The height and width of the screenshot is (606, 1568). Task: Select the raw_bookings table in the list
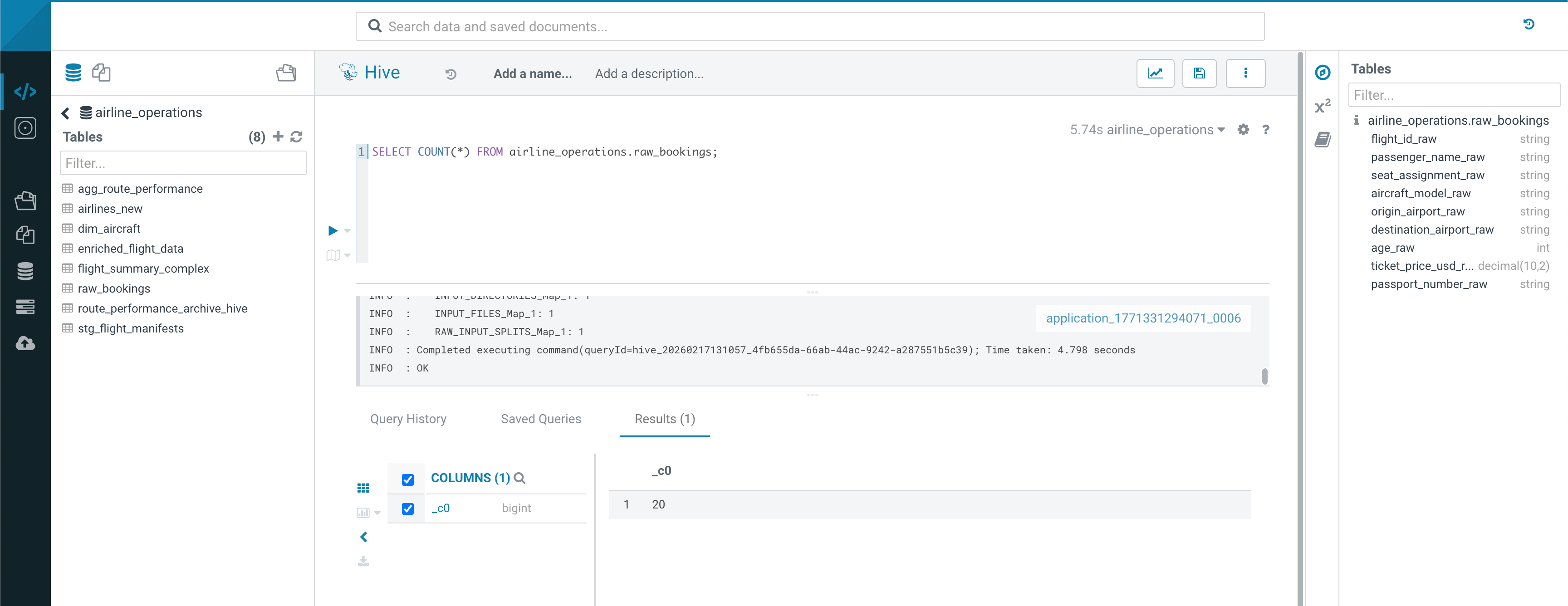(114, 288)
